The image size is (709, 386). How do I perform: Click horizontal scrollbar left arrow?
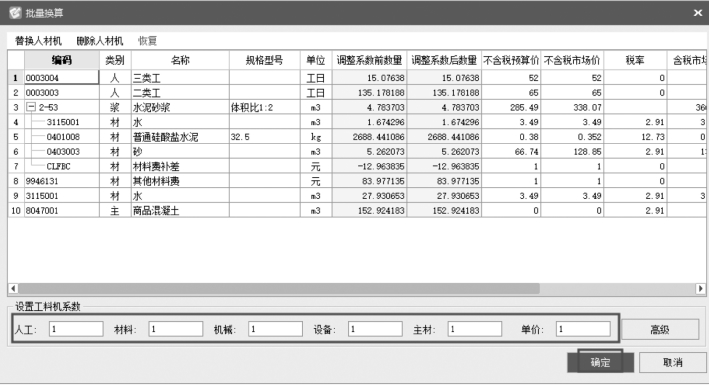tap(13, 288)
